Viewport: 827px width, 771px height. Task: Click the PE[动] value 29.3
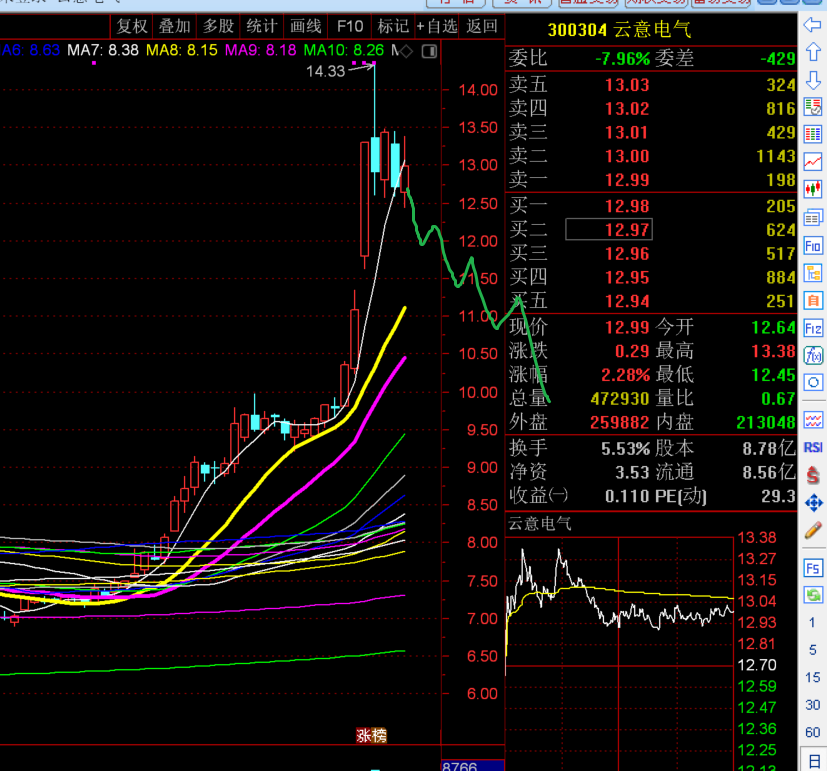point(778,496)
